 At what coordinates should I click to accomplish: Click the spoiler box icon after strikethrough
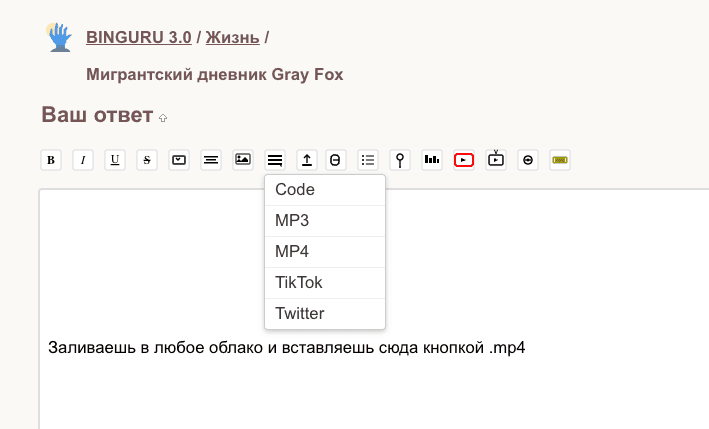click(179, 159)
